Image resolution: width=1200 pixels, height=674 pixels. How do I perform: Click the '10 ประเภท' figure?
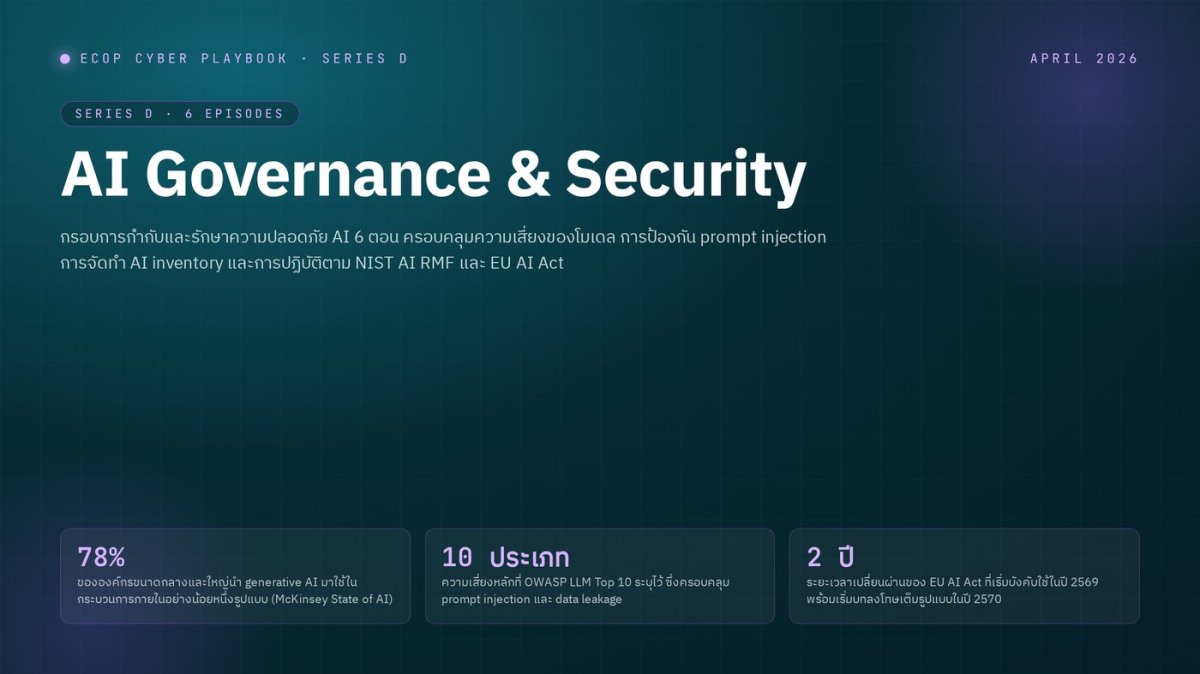(x=505, y=558)
